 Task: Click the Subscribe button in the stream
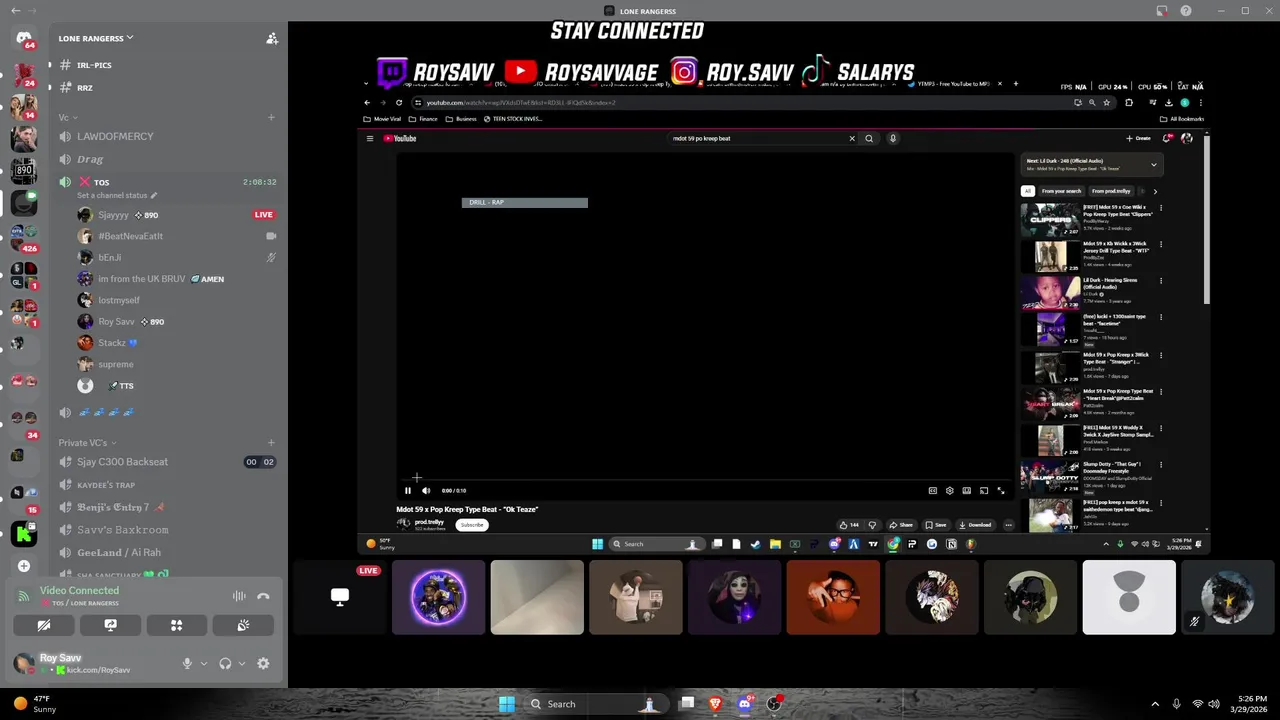pyautogui.click(x=472, y=525)
